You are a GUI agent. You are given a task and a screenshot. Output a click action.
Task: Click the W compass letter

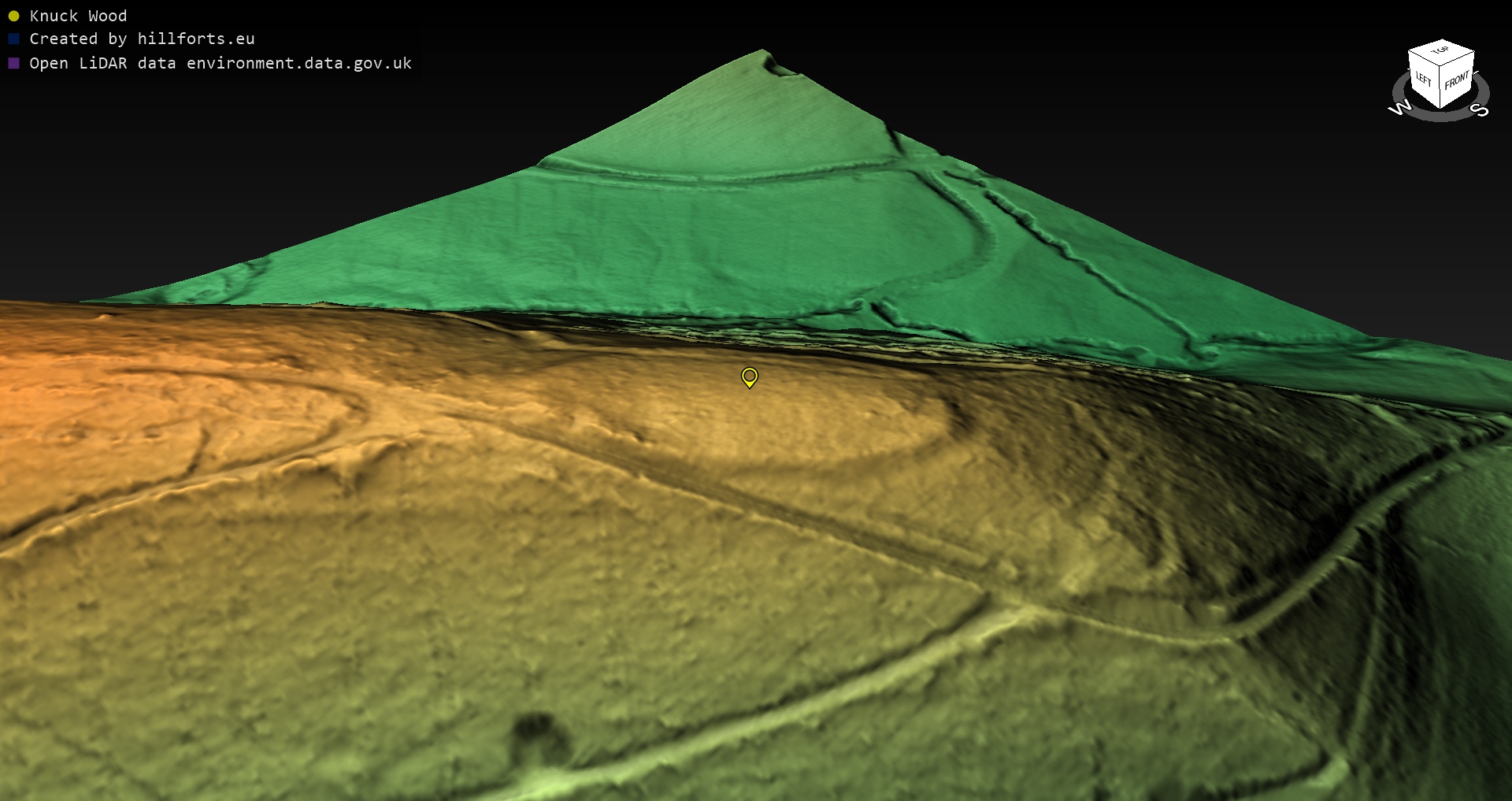tap(1399, 108)
